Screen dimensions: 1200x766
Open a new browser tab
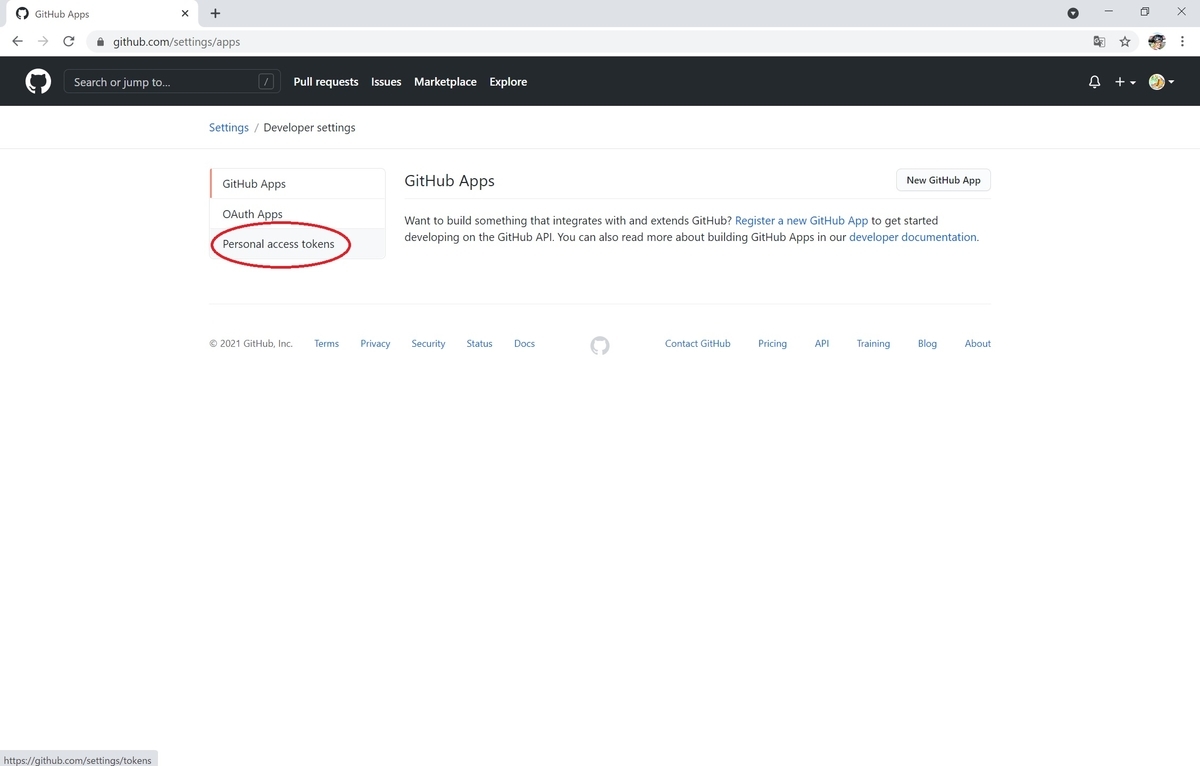[215, 14]
